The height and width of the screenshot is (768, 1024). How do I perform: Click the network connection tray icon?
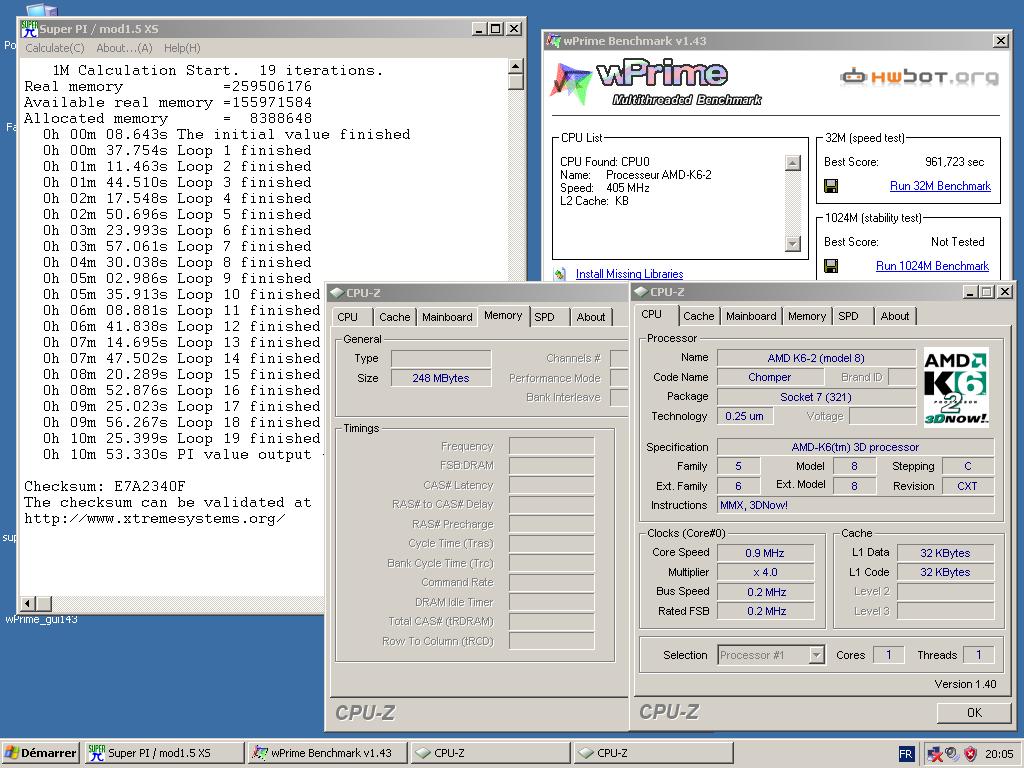pyautogui.click(x=935, y=754)
